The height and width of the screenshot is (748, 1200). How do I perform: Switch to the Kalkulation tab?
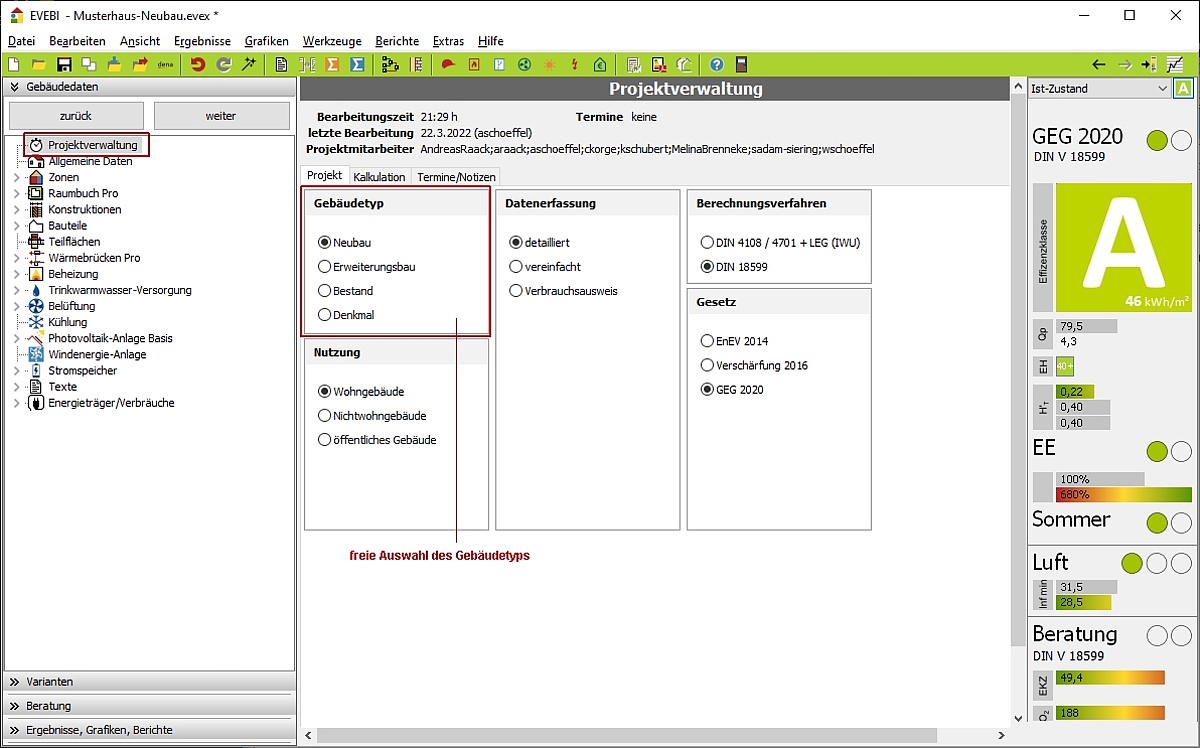tap(379, 177)
